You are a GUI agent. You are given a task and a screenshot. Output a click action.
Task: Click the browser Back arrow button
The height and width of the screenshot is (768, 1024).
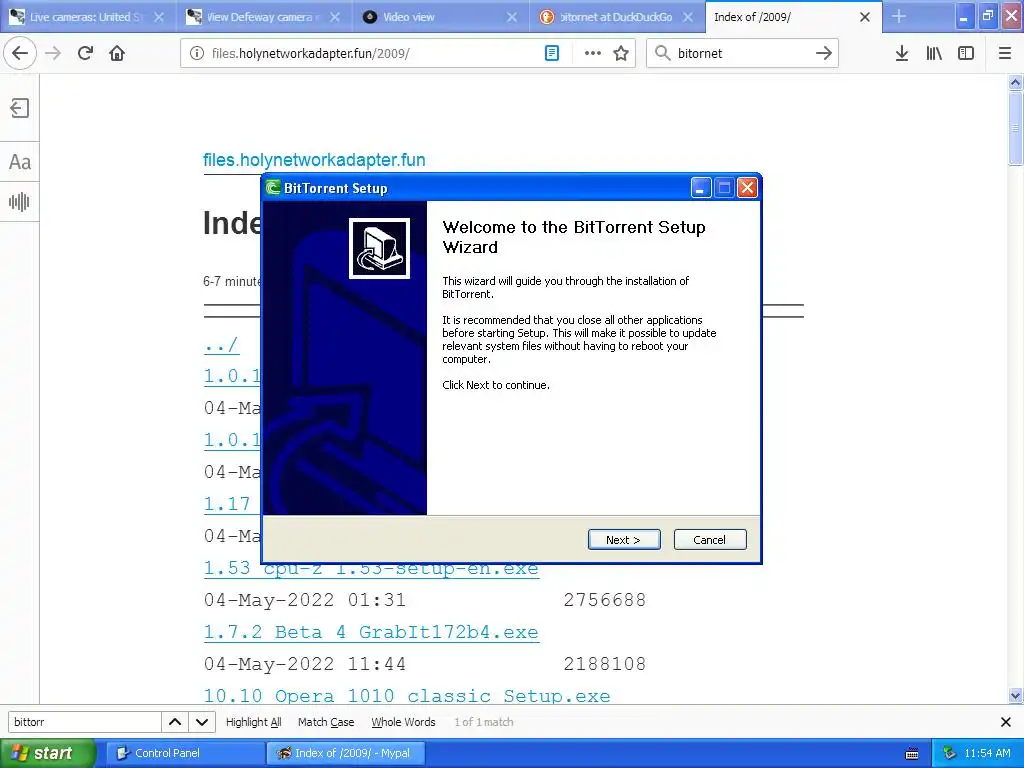20,53
